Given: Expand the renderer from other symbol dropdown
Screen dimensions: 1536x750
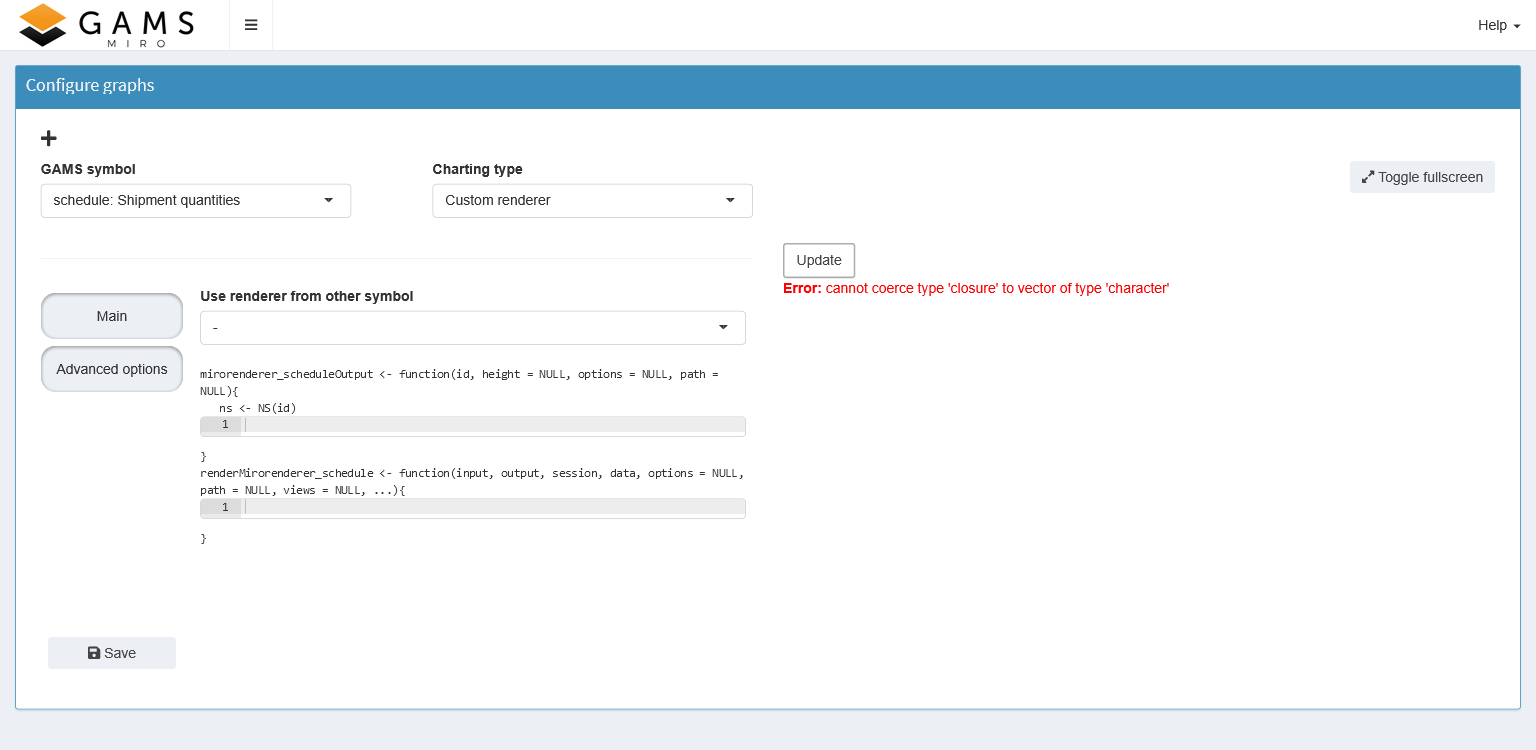Looking at the screenshot, I should (472, 327).
